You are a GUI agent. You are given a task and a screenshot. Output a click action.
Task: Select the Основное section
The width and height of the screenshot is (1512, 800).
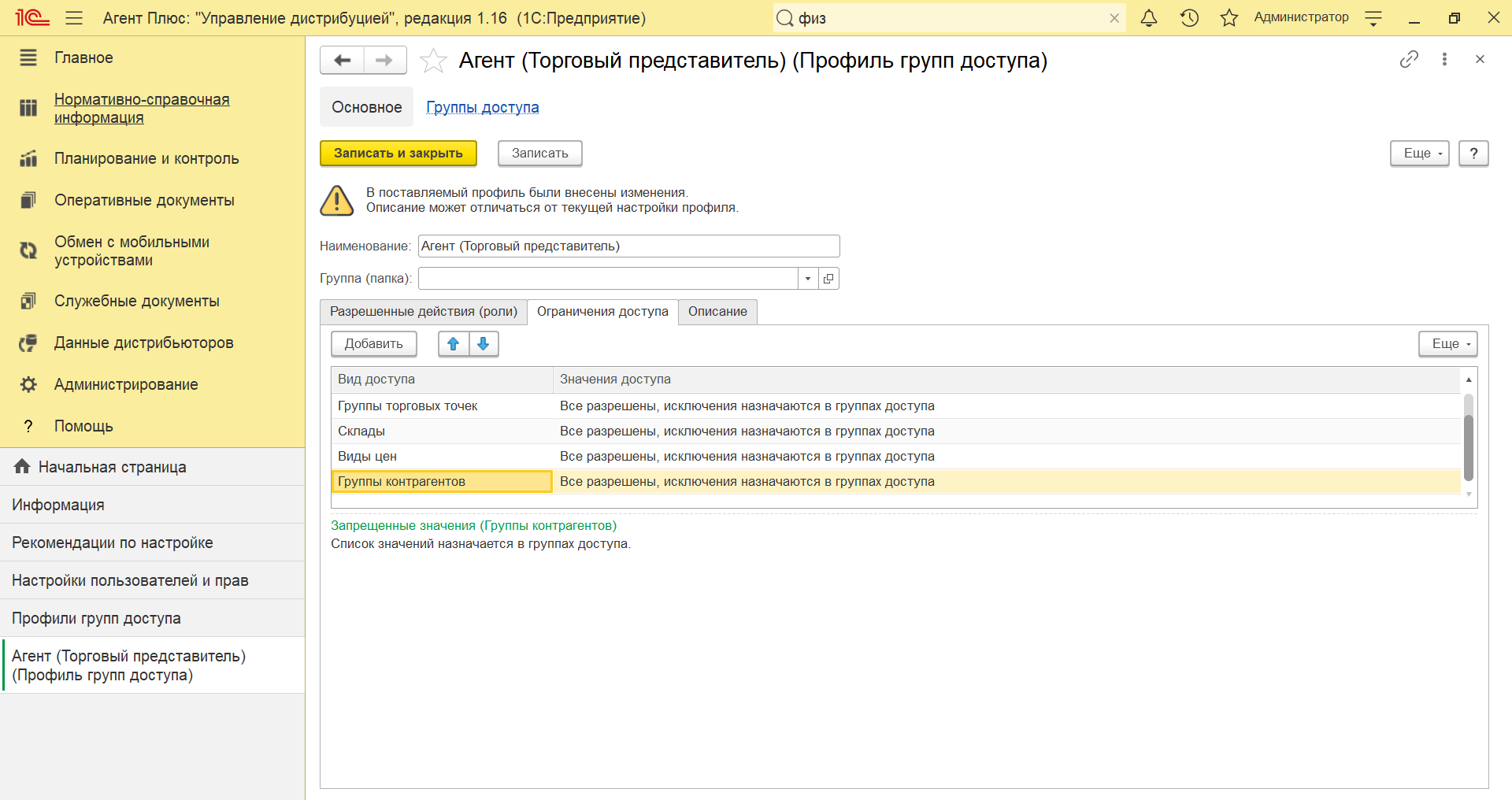[x=367, y=107]
